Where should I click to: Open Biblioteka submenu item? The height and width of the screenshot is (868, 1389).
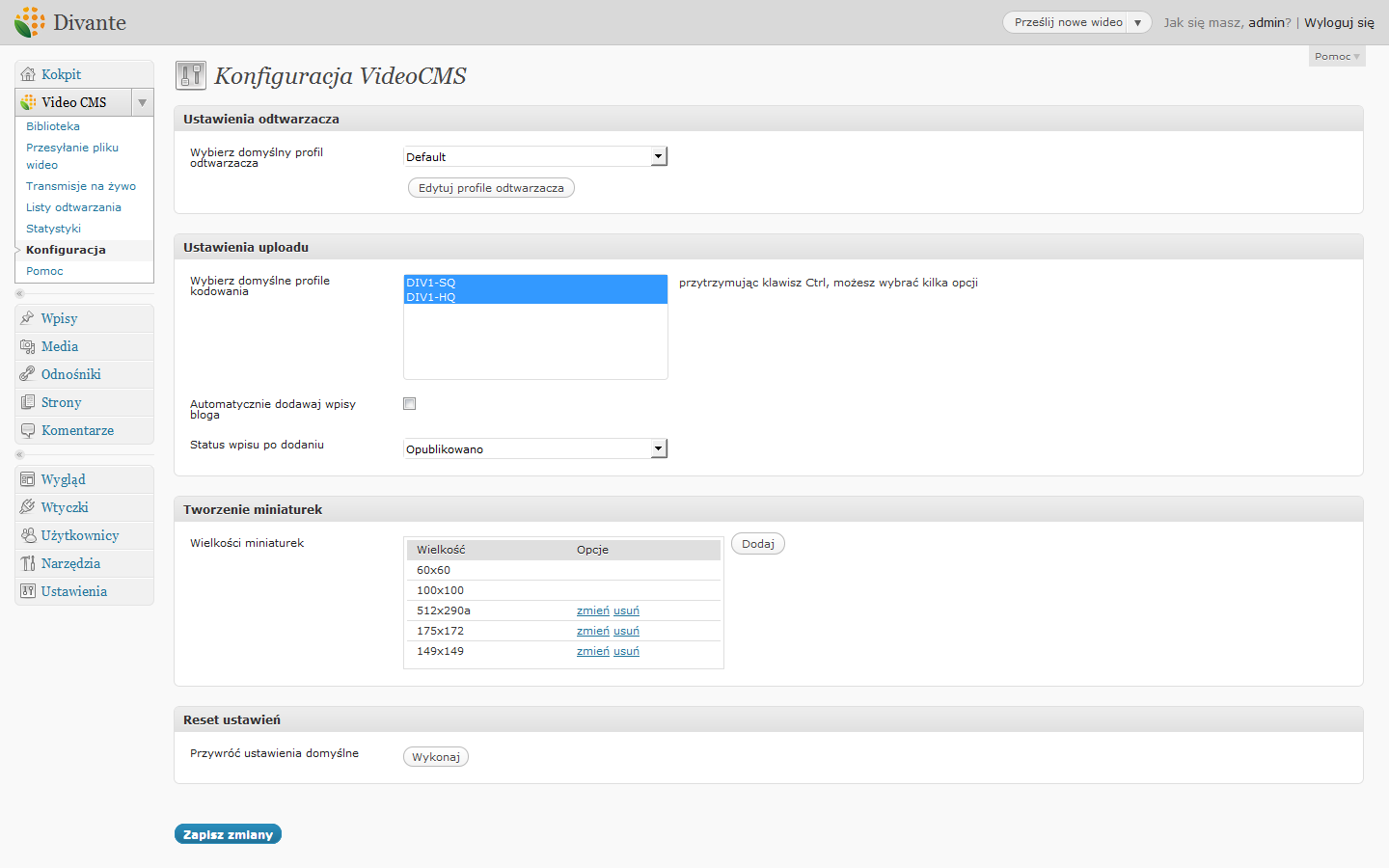point(53,126)
